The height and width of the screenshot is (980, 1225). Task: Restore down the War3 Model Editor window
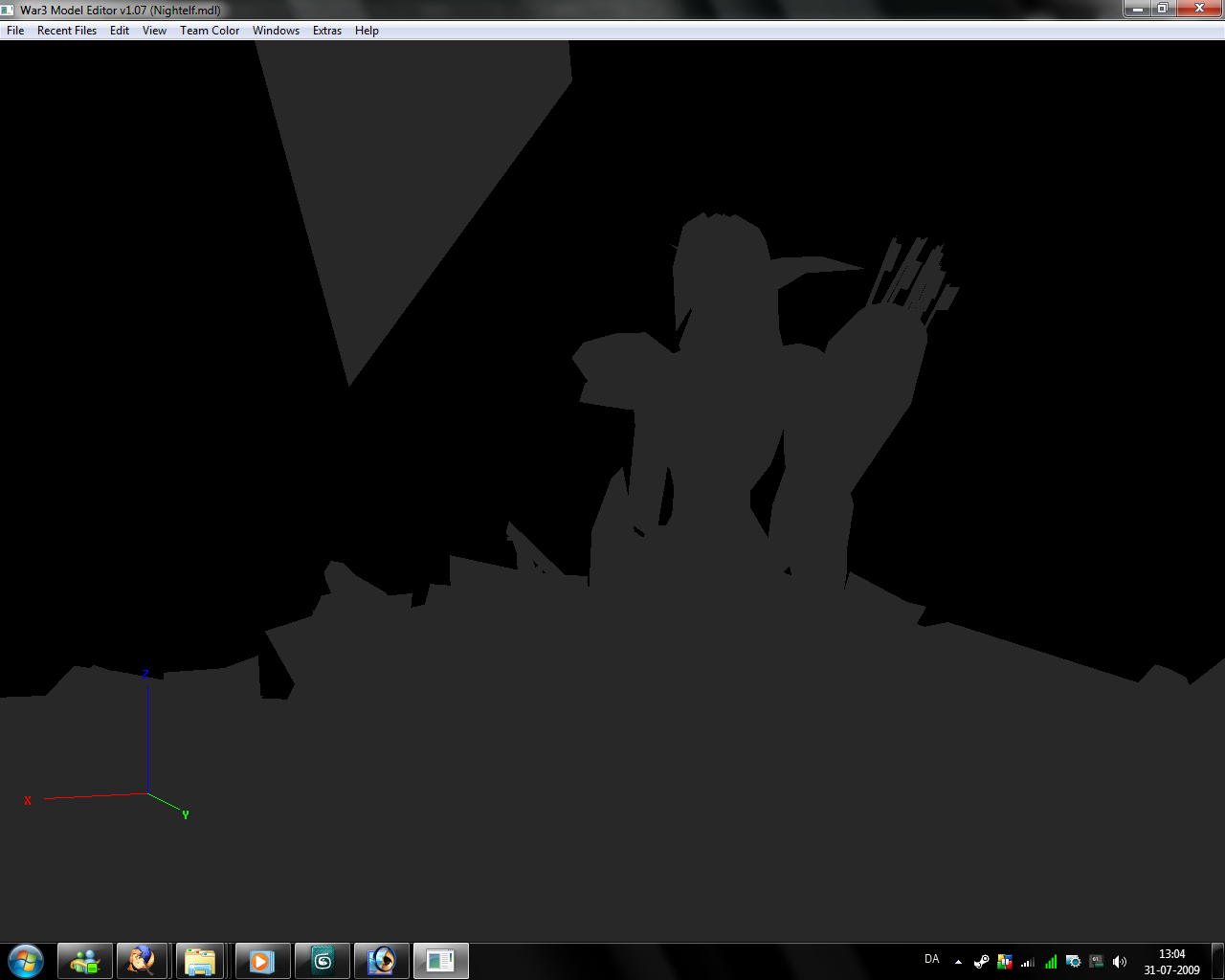click(1162, 9)
